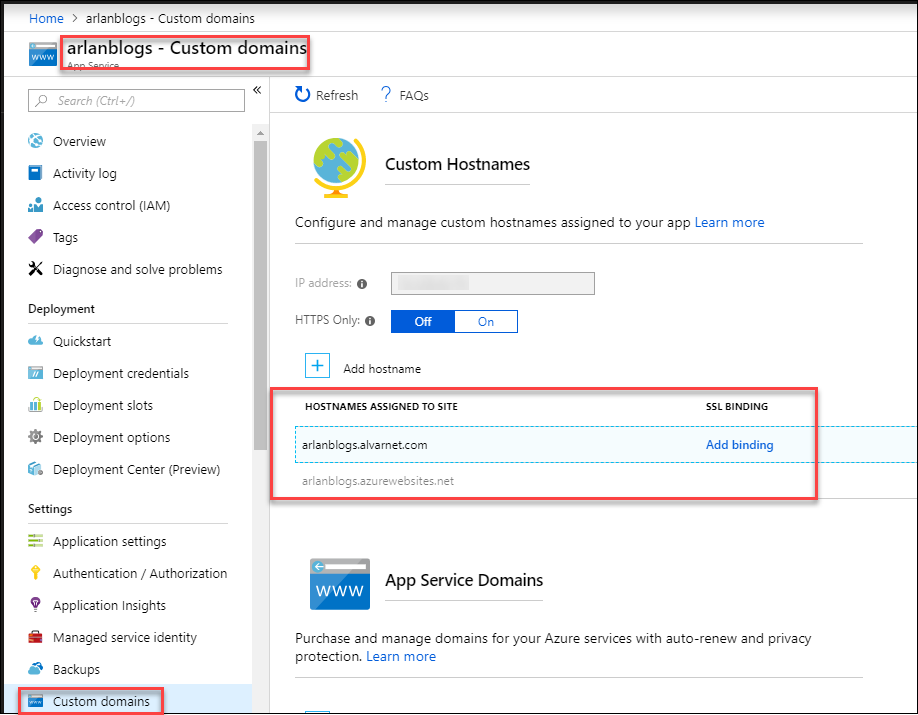Click the Application settings list icon
Viewport: 918px width, 715px height.
coord(36,541)
